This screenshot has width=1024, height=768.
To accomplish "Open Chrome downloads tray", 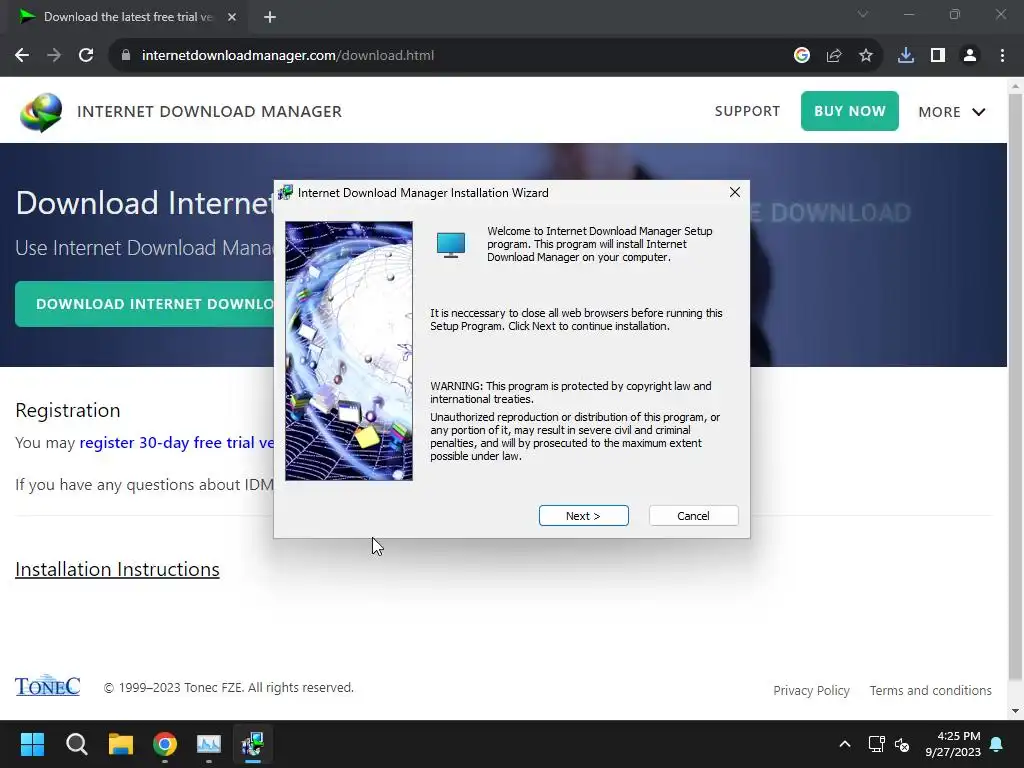I will coord(906,55).
